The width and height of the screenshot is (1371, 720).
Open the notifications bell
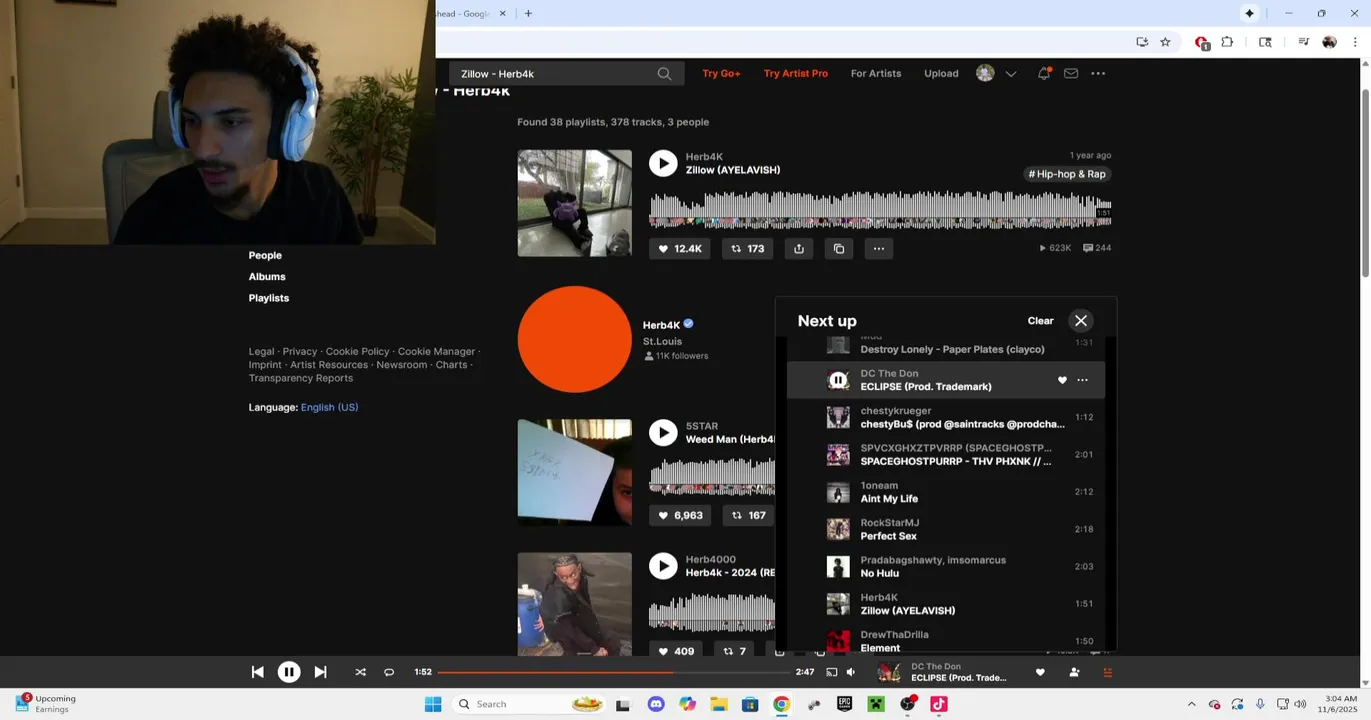click(x=1044, y=74)
